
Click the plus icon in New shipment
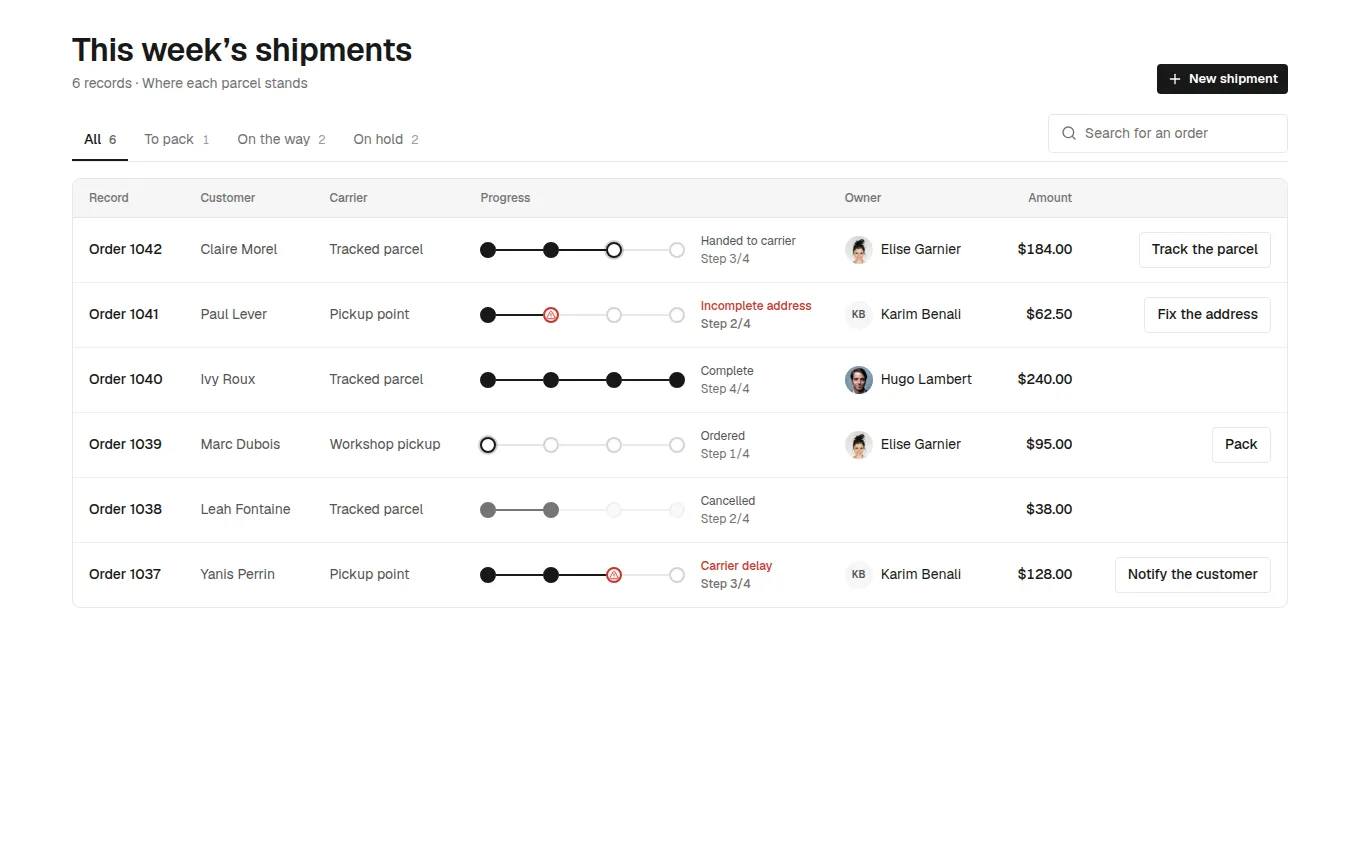pyautogui.click(x=1175, y=79)
